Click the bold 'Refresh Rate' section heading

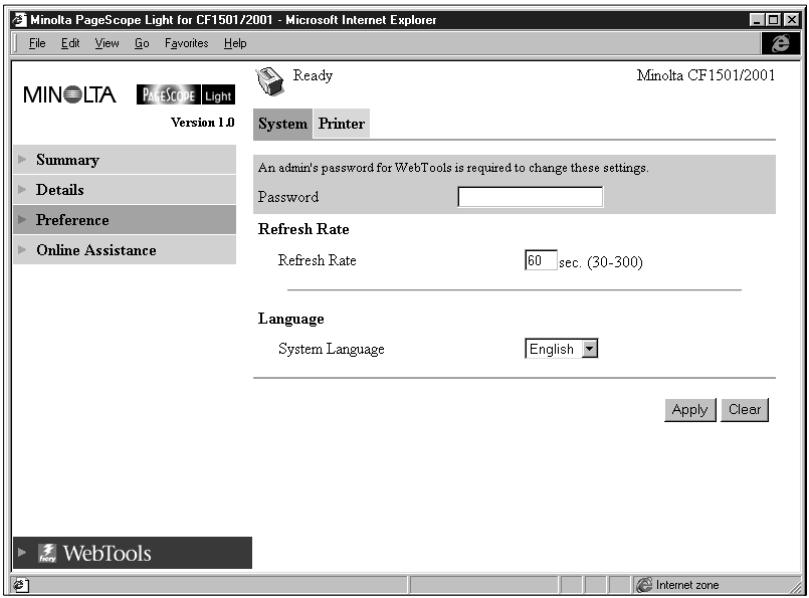(303, 229)
